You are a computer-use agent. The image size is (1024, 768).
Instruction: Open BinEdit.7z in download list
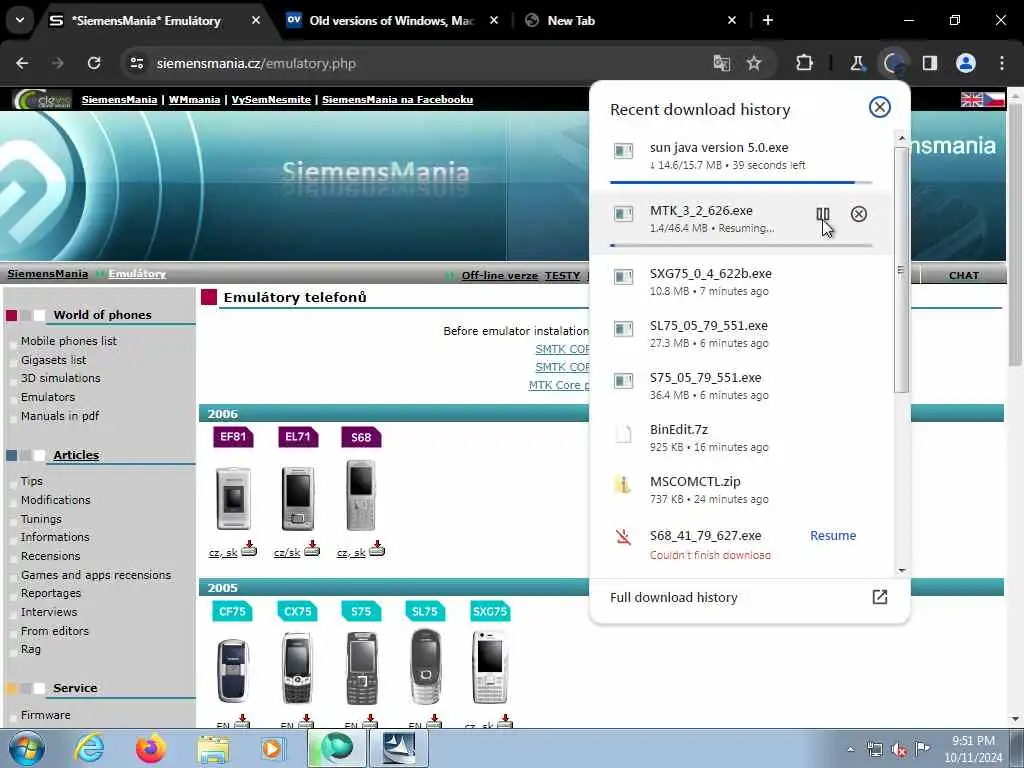pos(741,438)
